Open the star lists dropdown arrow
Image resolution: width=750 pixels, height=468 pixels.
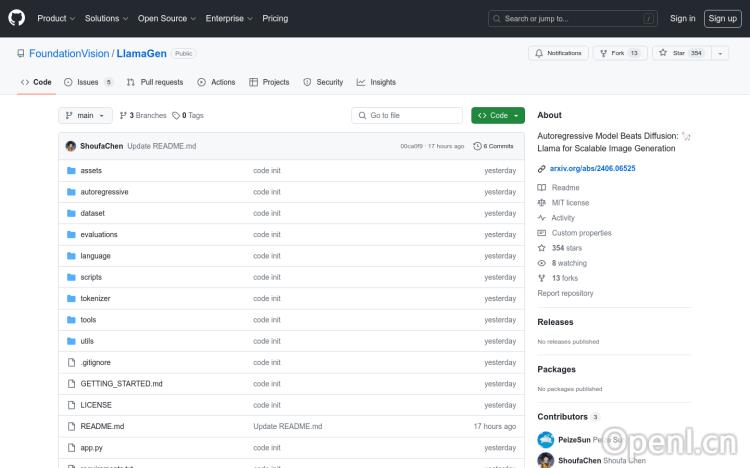click(721, 53)
